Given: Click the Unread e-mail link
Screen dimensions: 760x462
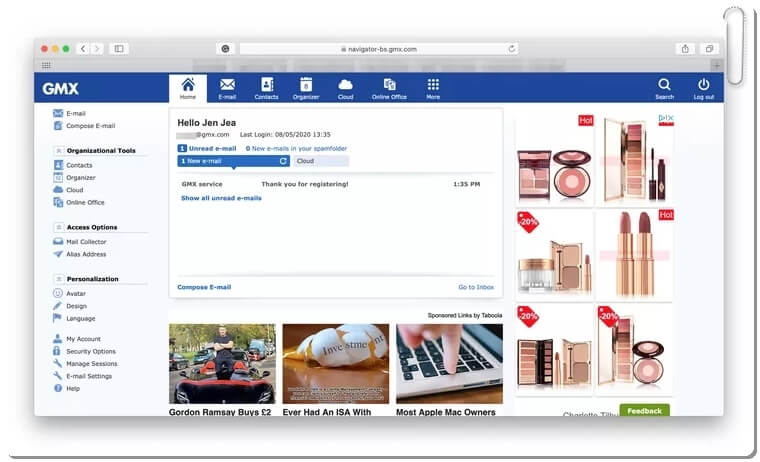Looking at the screenshot, I should 207,148.
